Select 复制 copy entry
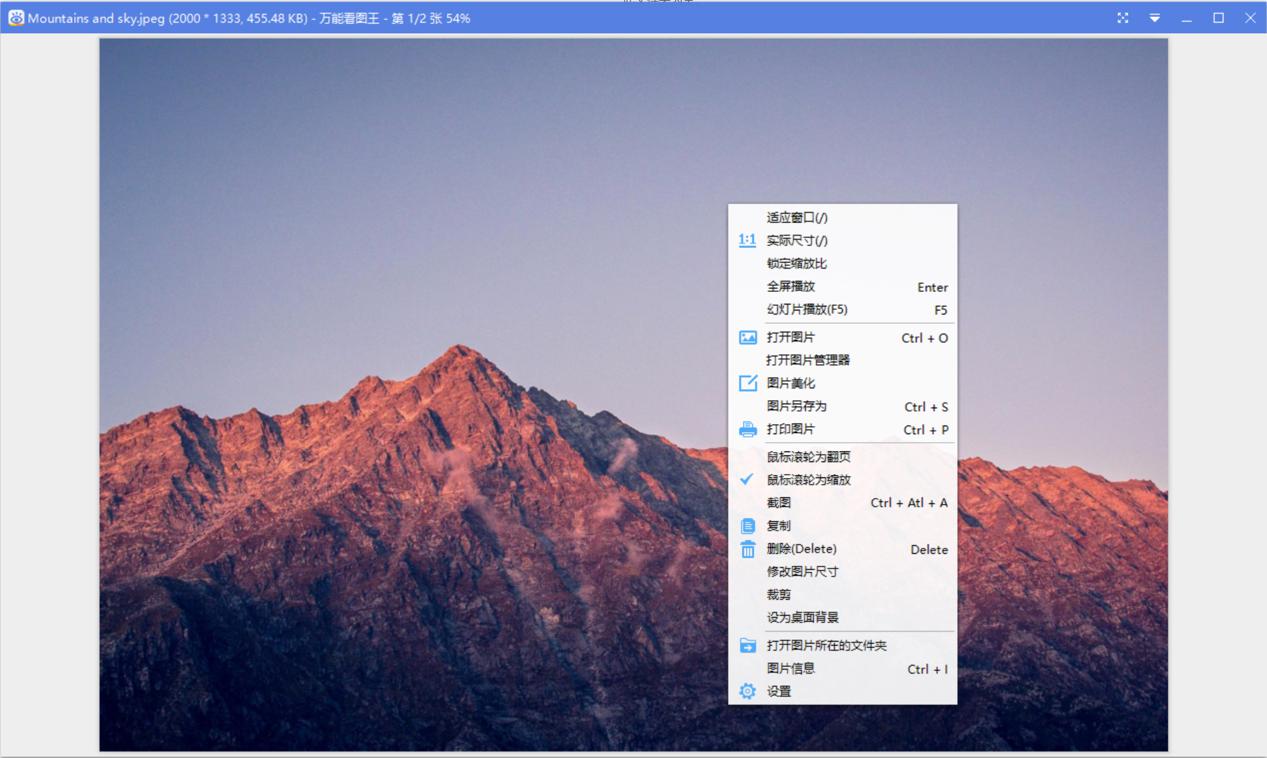This screenshot has width=1267, height=758. point(842,526)
